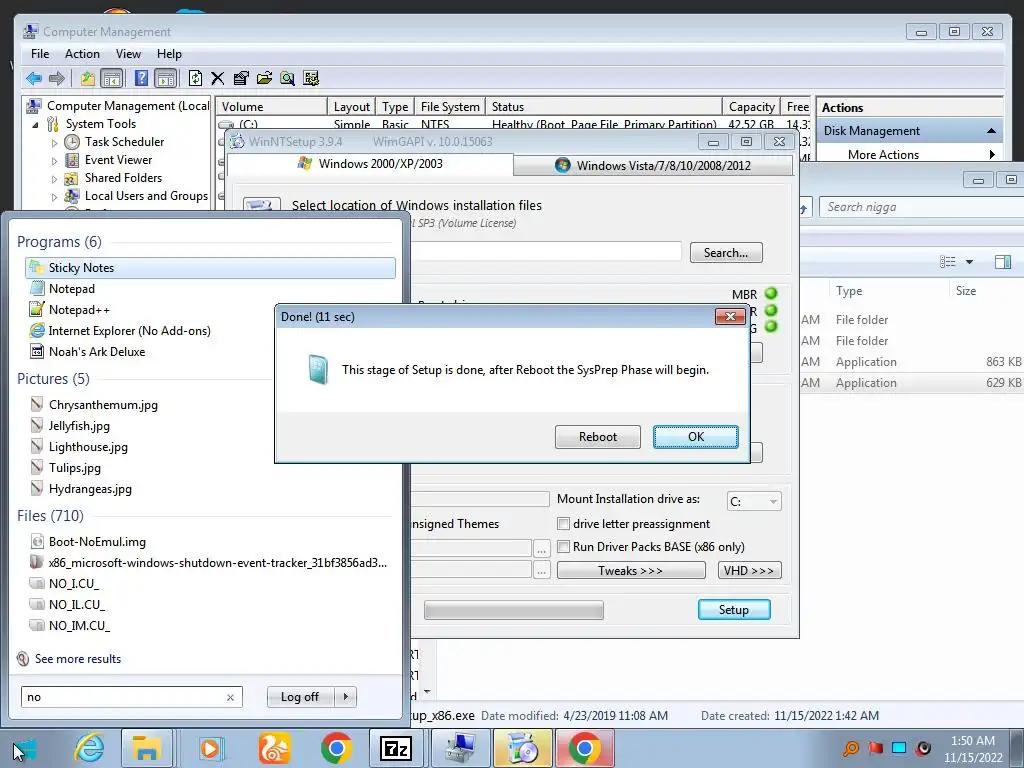Switch to WinNTSetup disc icon in taskbar
Viewport: 1024px width, 768px height.
(x=521, y=748)
